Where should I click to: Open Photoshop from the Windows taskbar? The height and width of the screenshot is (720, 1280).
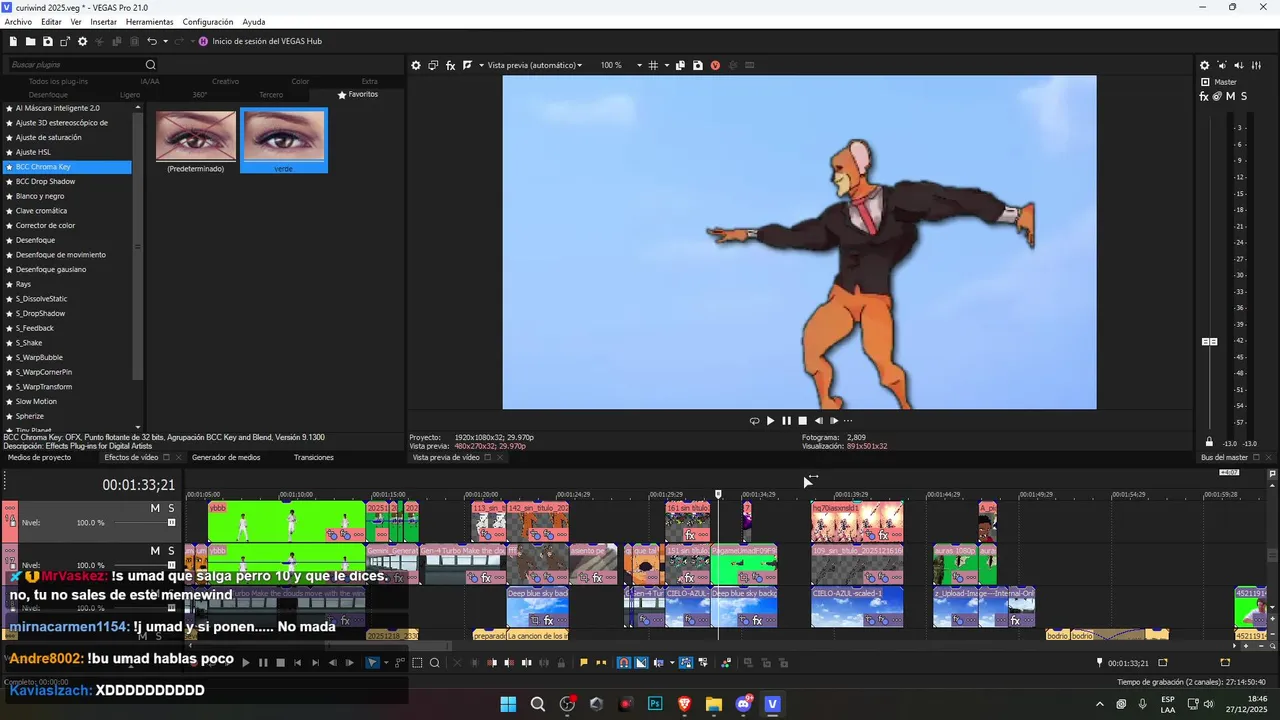(x=655, y=704)
